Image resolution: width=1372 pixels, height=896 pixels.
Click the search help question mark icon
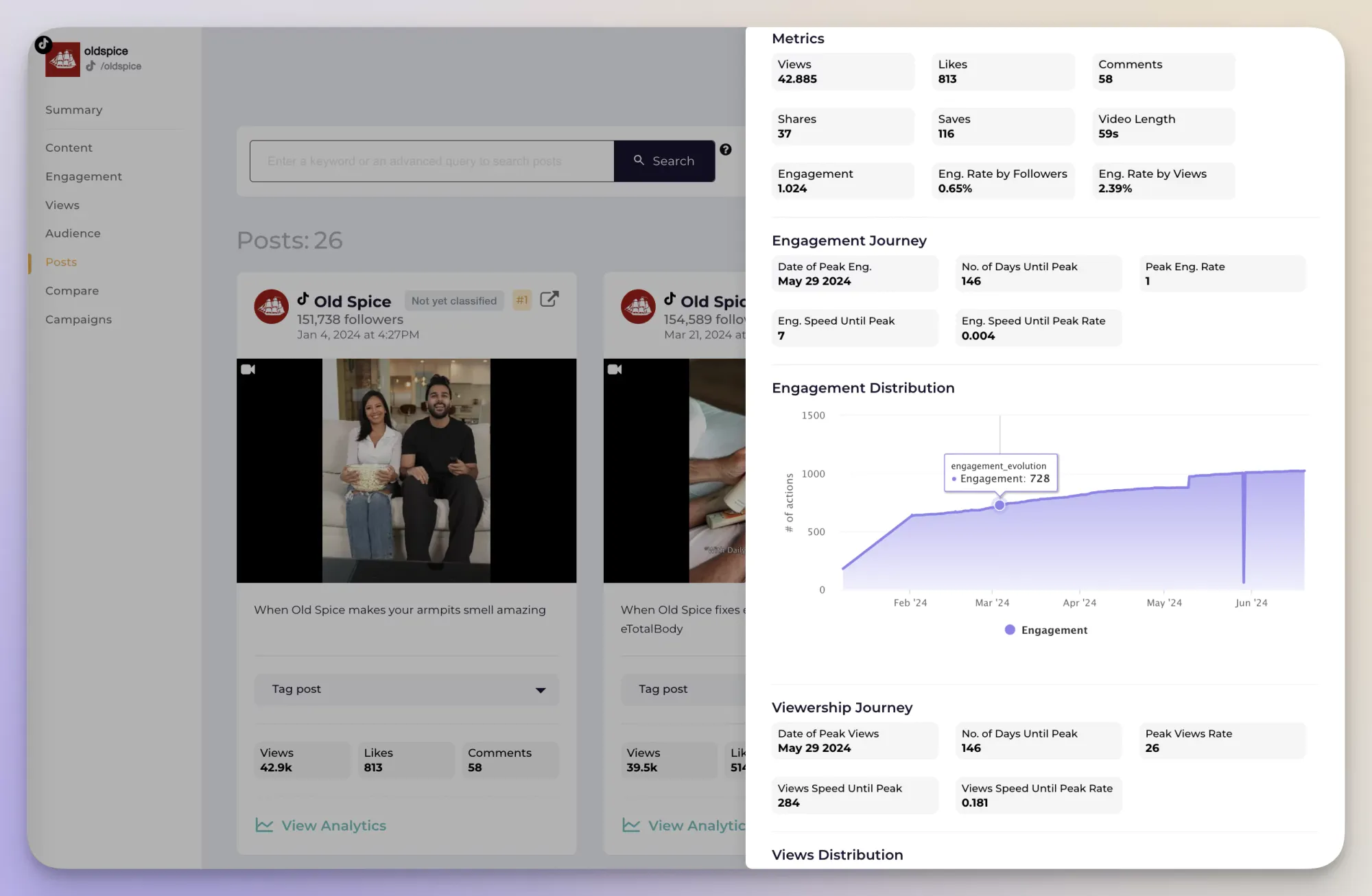[725, 150]
